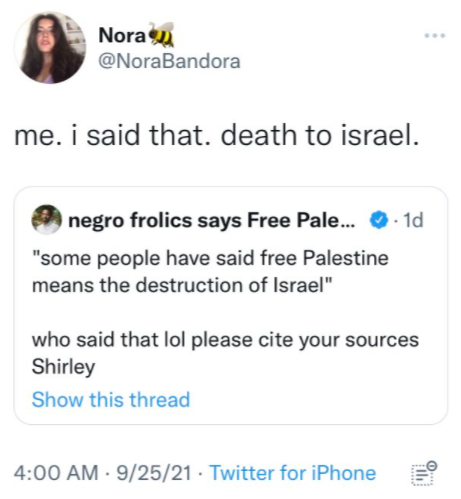Screen dimensions: 461x499
Task: Open the three-dot more options menu
Action: point(435,36)
